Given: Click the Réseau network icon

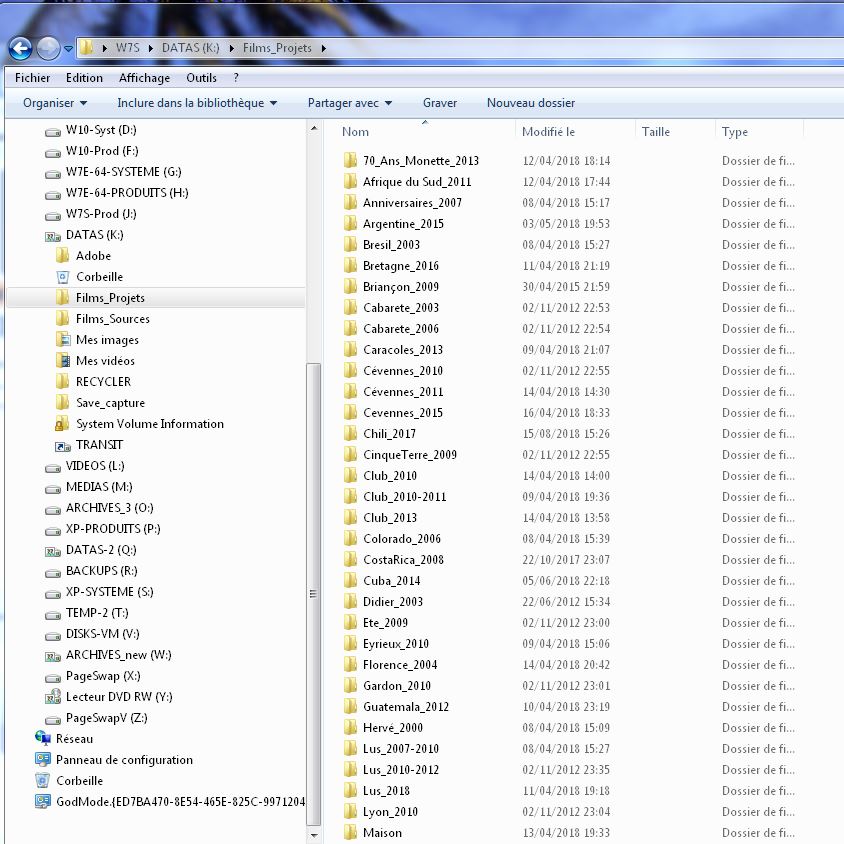Looking at the screenshot, I should coord(43,738).
